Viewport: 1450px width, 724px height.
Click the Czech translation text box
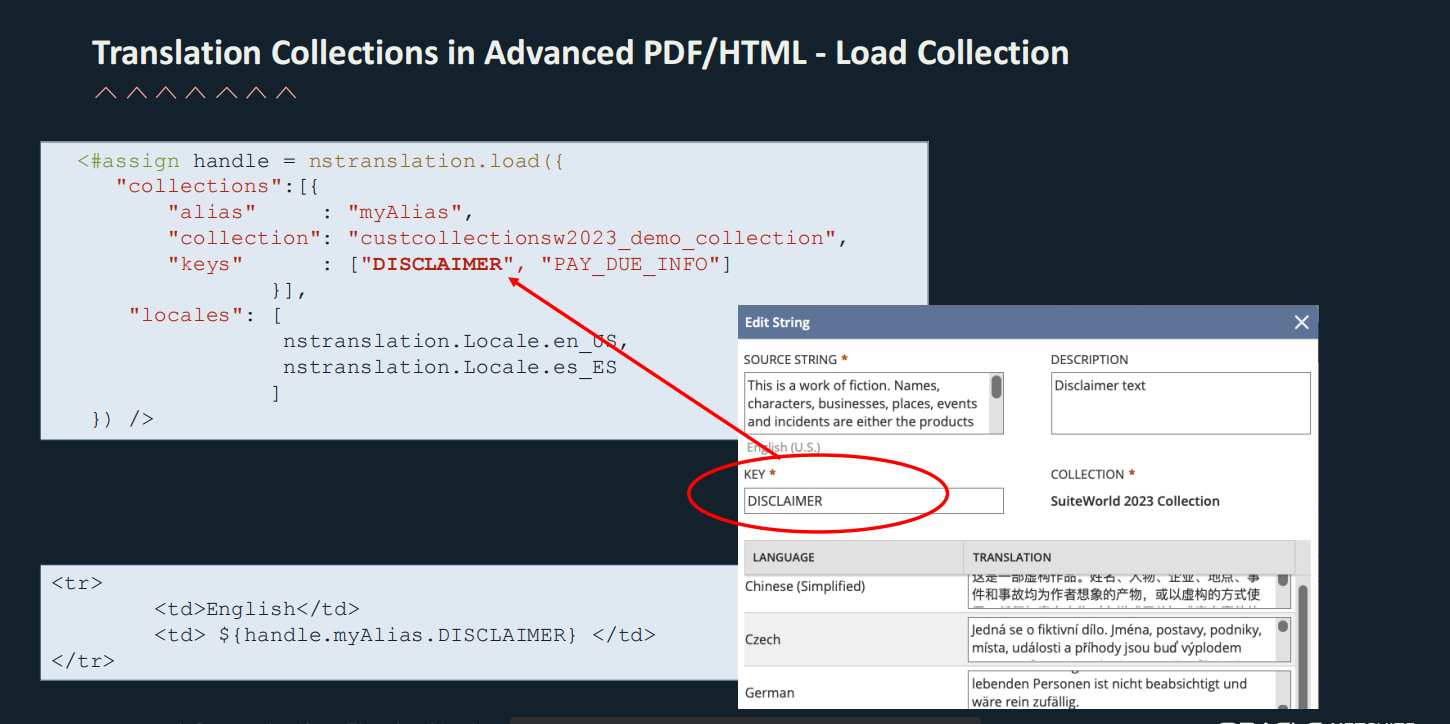(x=1120, y=639)
